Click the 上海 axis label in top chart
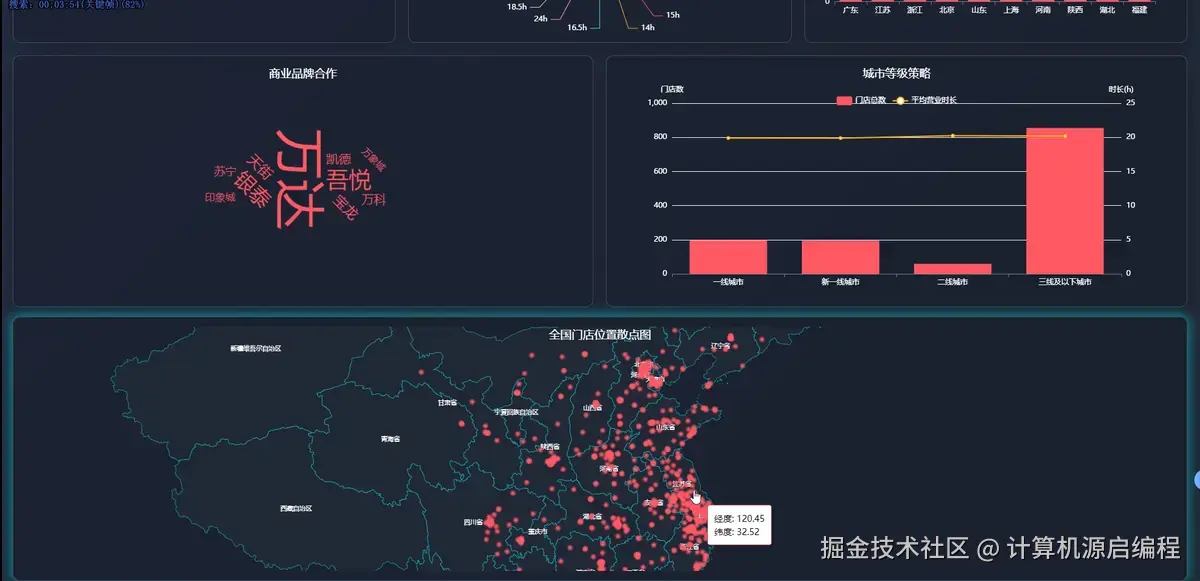Image resolution: width=1200 pixels, height=581 pixels. (x=1011, y=10)
